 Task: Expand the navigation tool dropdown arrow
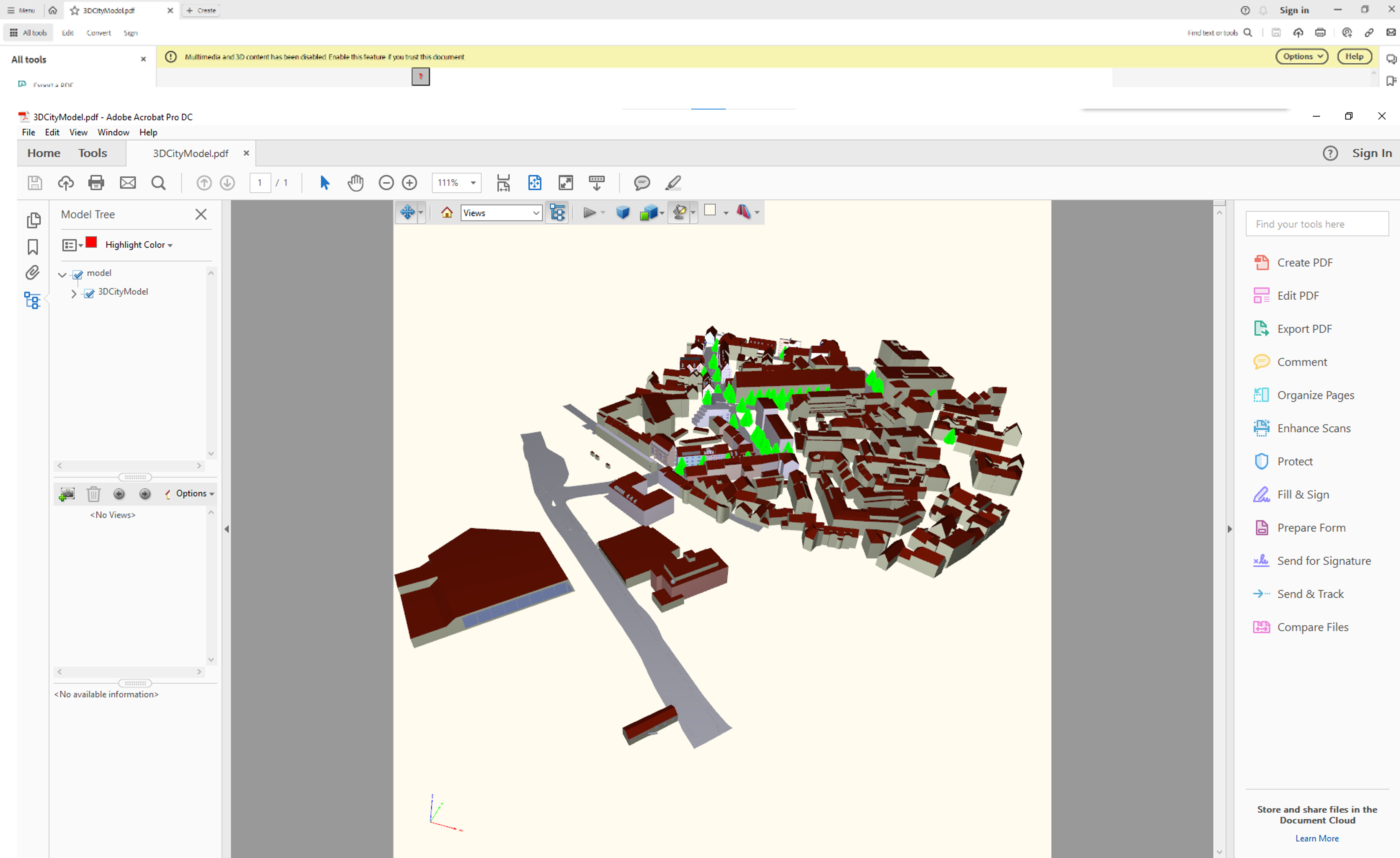(x=421, y=213)
